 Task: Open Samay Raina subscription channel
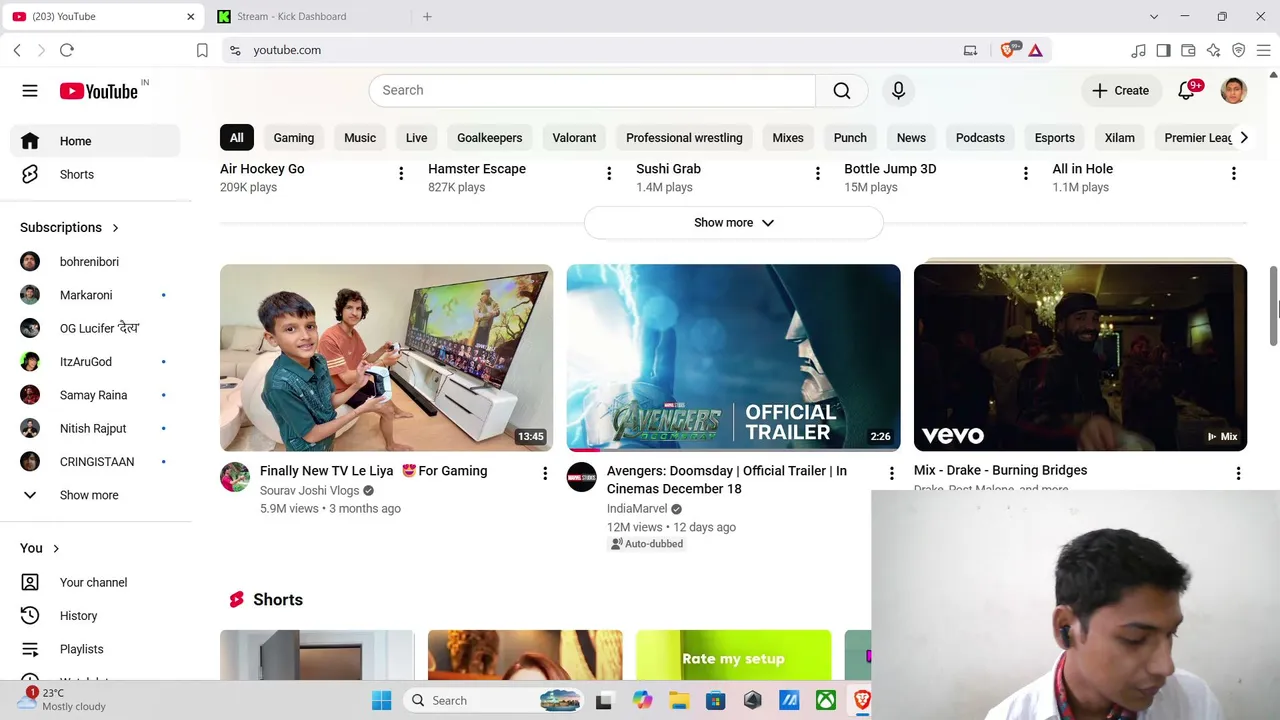coord(95,395)
